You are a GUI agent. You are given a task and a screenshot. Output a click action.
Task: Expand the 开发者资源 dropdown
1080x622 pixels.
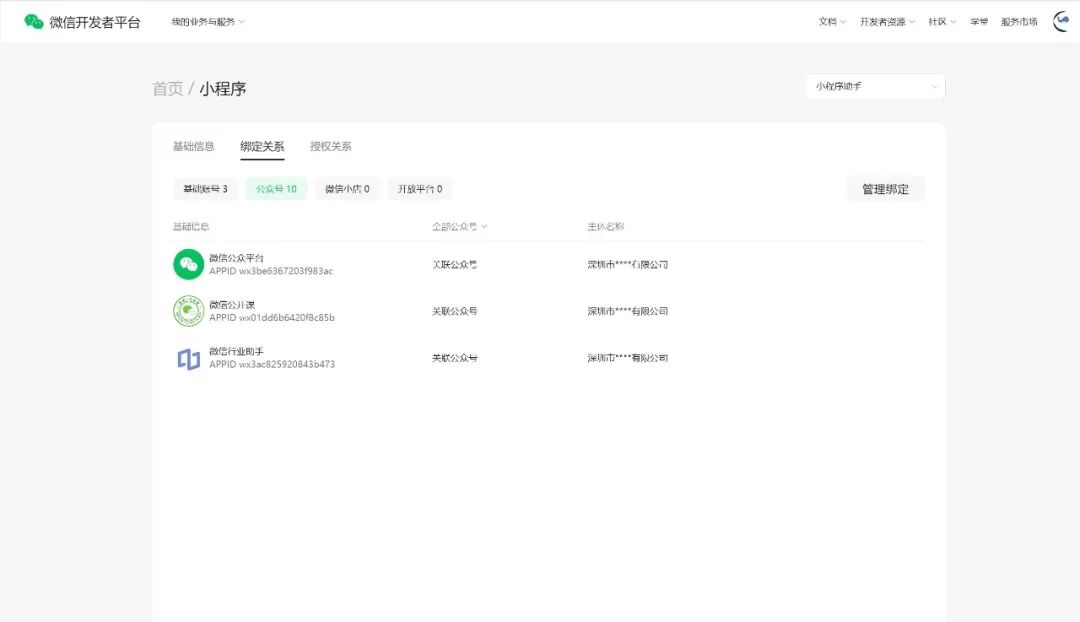(887, 22)
